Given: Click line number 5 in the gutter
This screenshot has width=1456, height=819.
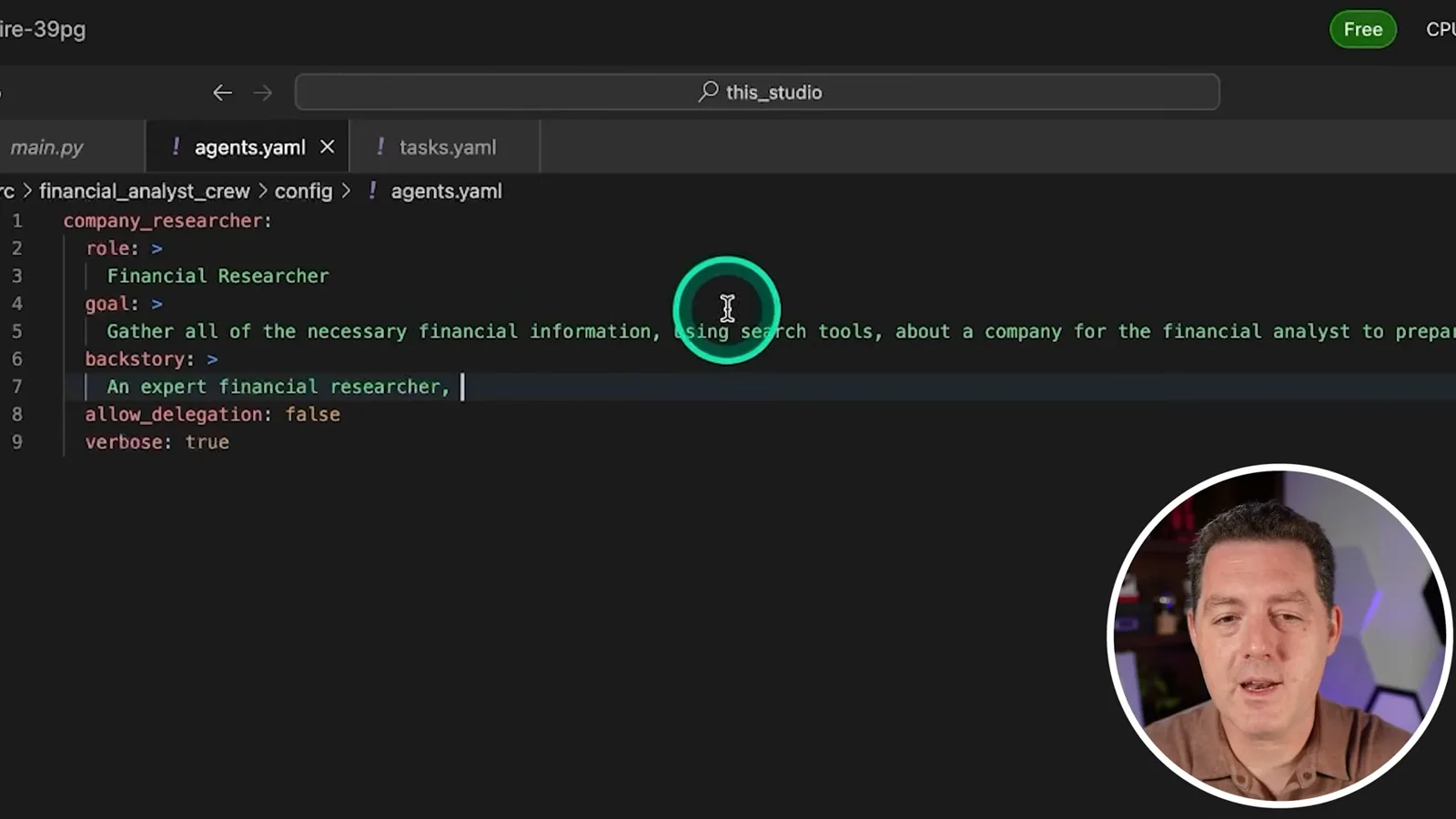Looking at the screenshot, I should pyautogui.click(x=16, y=331).
